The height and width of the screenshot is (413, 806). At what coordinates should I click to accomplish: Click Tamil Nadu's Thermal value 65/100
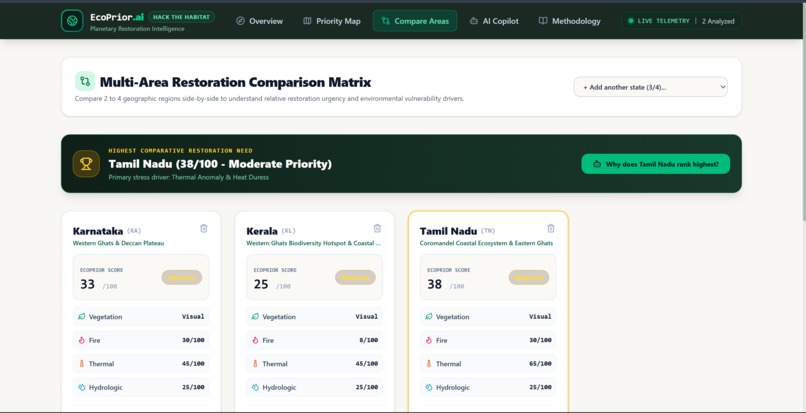540,364
